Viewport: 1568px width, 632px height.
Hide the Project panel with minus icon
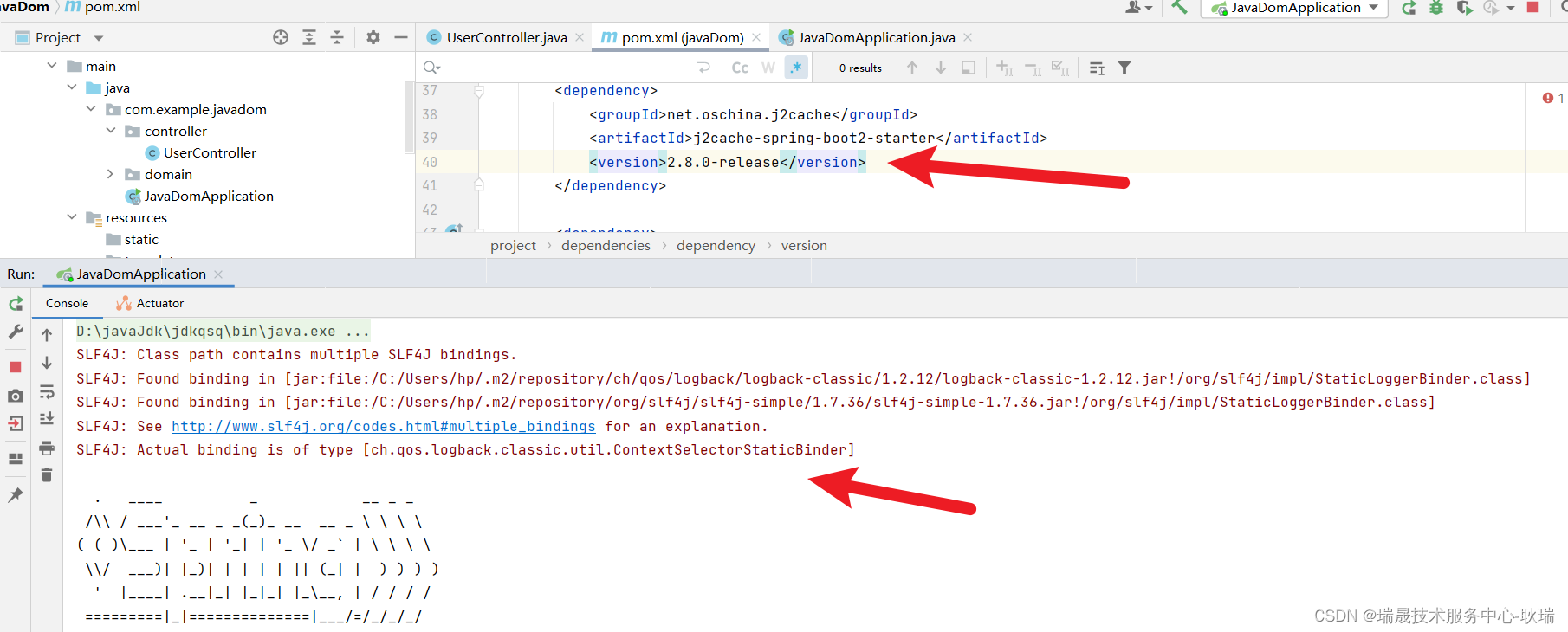[x=401, y=37]
